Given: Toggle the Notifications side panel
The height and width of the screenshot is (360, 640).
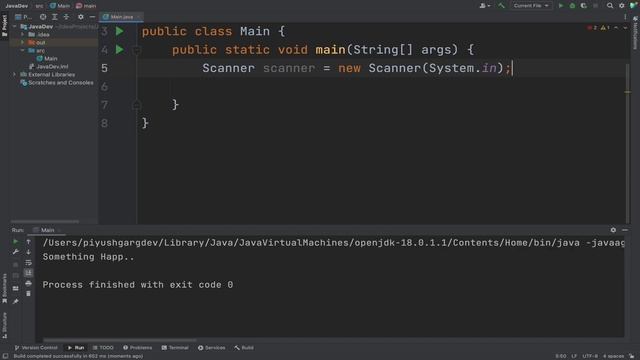Looking at the screenshot, I should (x=636, y=33).
